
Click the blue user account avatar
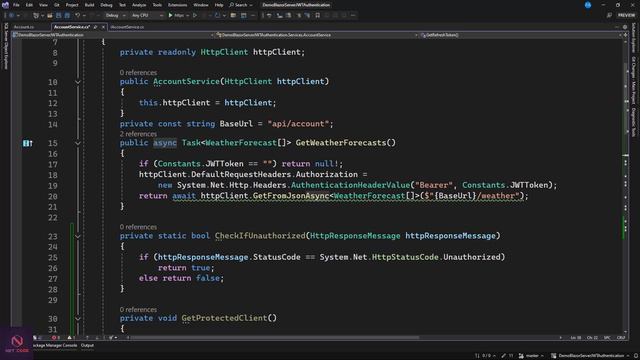click(588, 5)
